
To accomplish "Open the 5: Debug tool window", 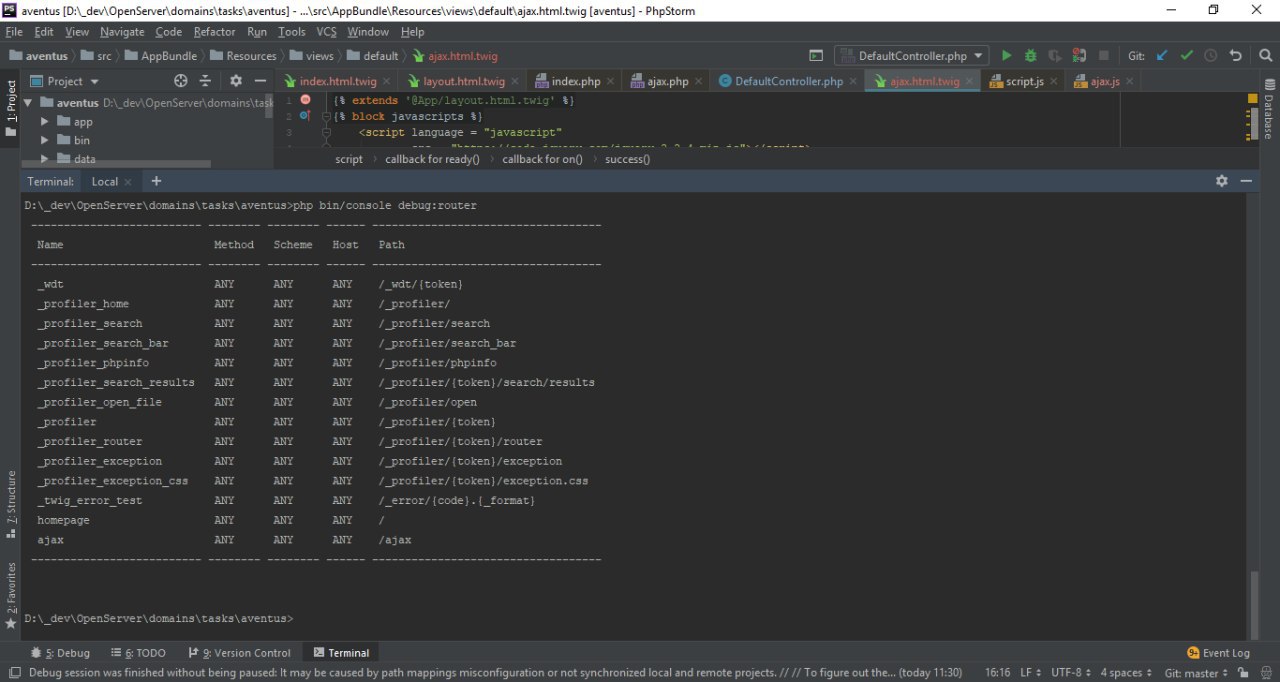I will click(x=60, y=653).
